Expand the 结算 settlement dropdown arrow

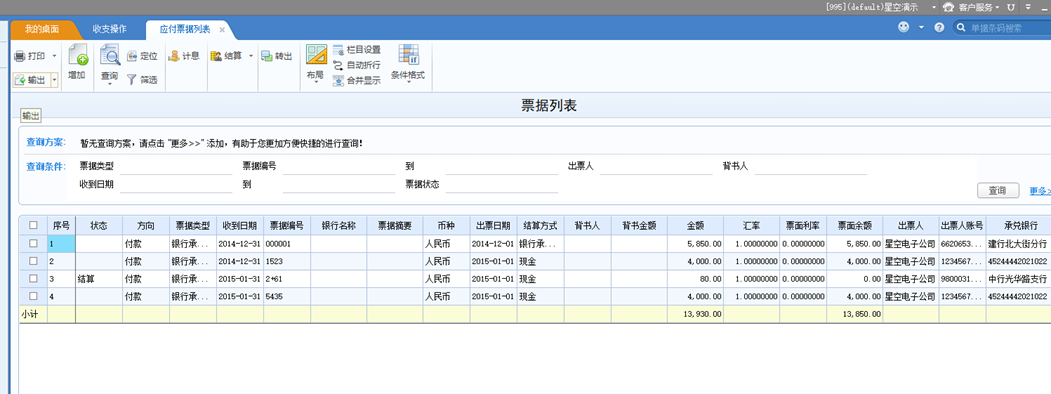coord(251,56)
